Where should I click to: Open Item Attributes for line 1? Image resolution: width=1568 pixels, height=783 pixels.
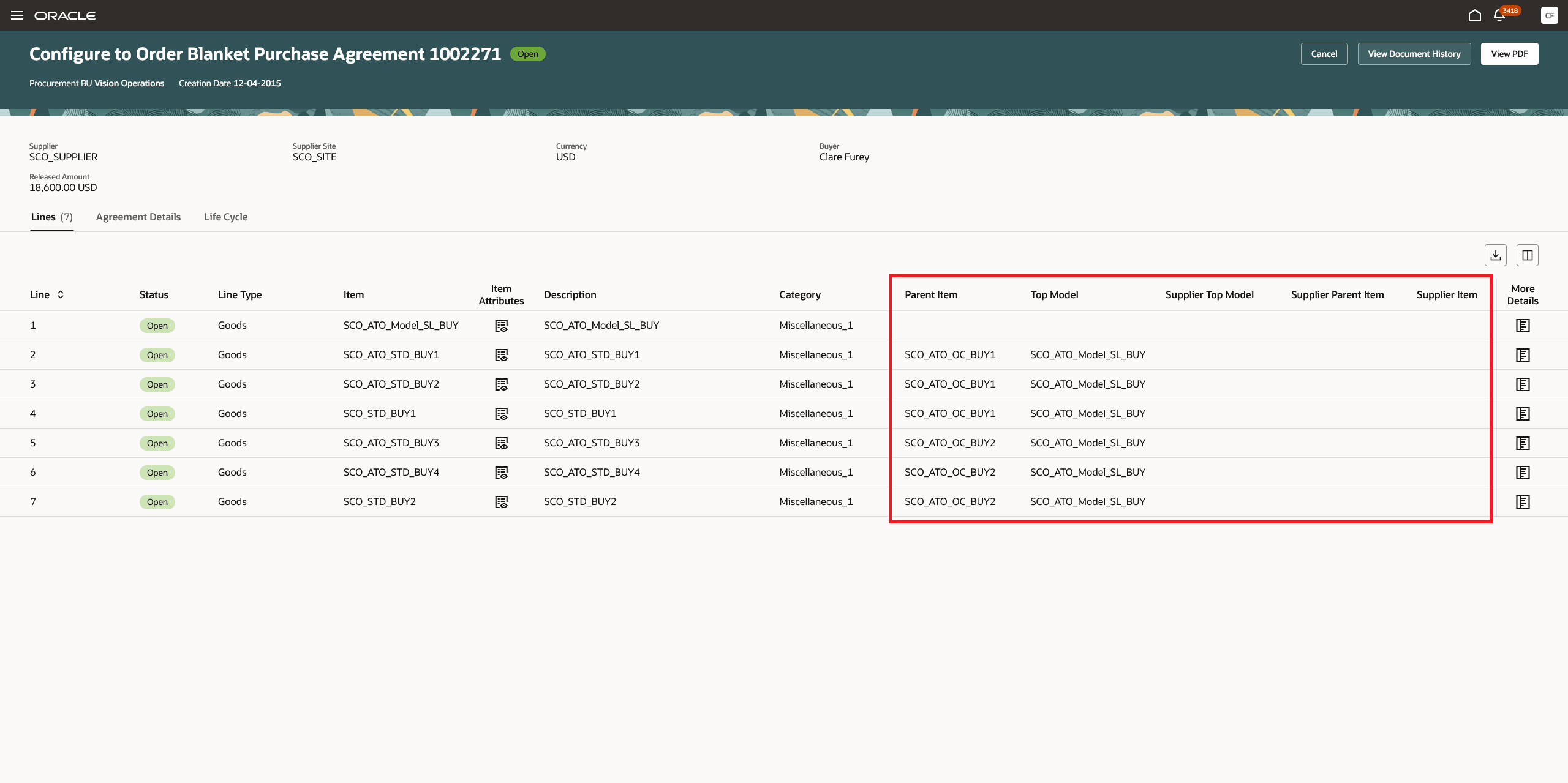501,326
